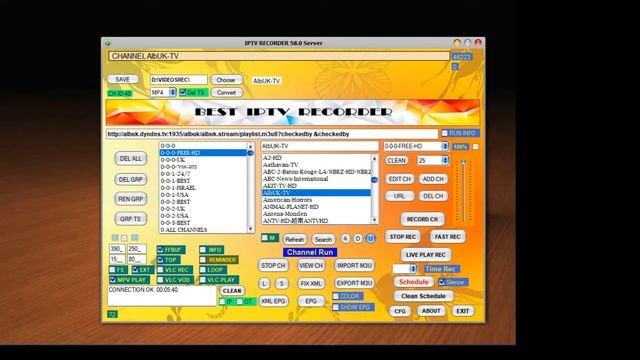
Task: Enable the VLC VOD checkbox
Action: pyautogui.click(x=160, y=280)
